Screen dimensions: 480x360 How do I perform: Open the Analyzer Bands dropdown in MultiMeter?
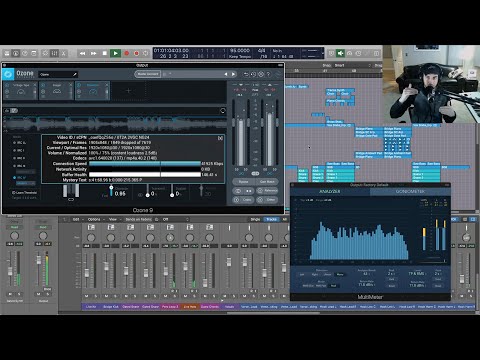click(x=366, y=274)
